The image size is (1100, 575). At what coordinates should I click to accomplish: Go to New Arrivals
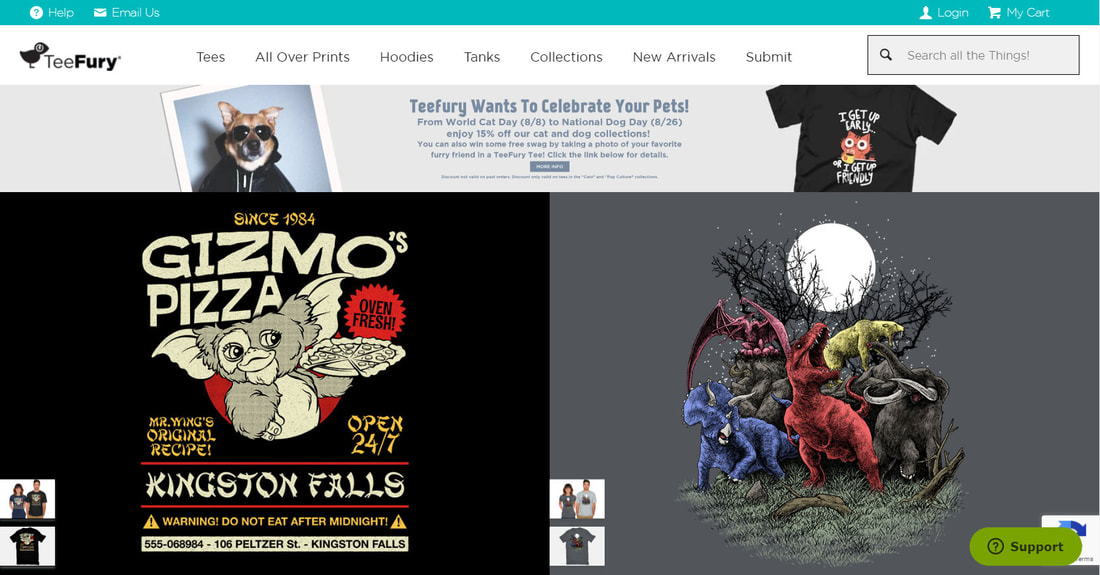pos(673,57)
